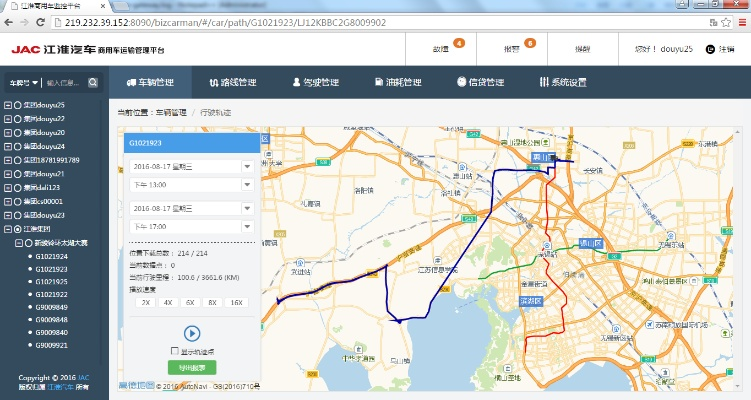Click the alarm notification badge showing 6
Image resolution: width=751 pixels, height=400 pixels.
tap(529, 43)
